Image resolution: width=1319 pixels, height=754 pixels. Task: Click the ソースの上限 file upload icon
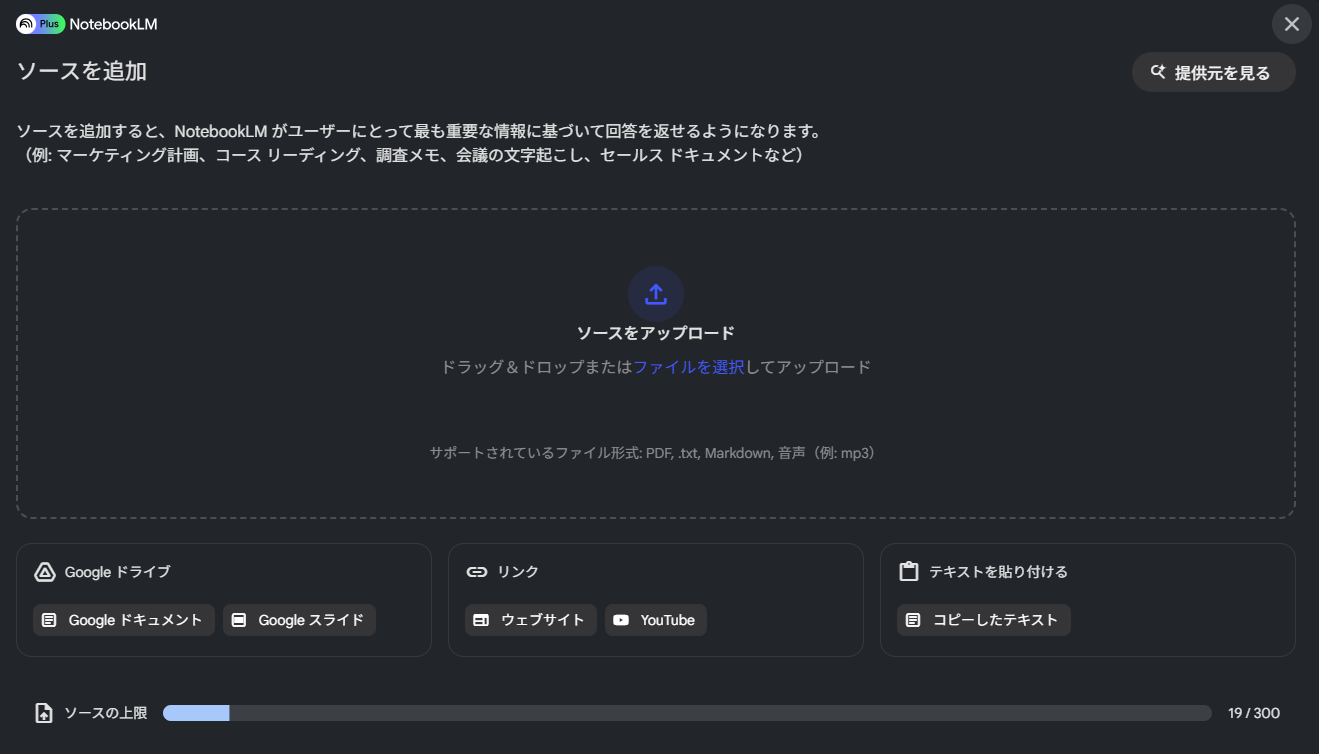click(44, 713)
